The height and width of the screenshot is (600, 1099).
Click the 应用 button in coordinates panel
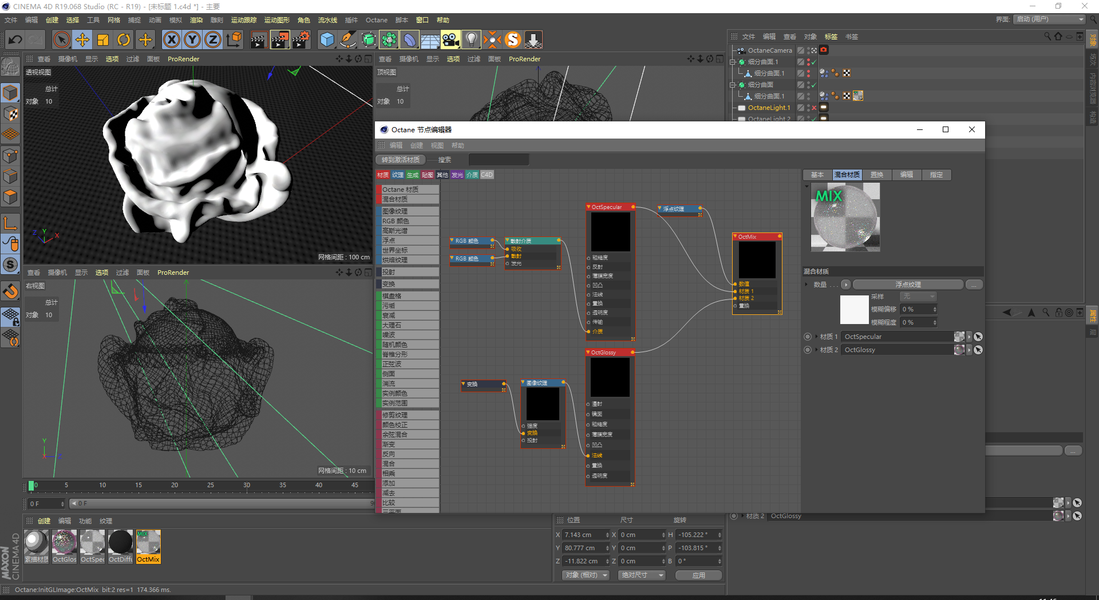point(698,575)
